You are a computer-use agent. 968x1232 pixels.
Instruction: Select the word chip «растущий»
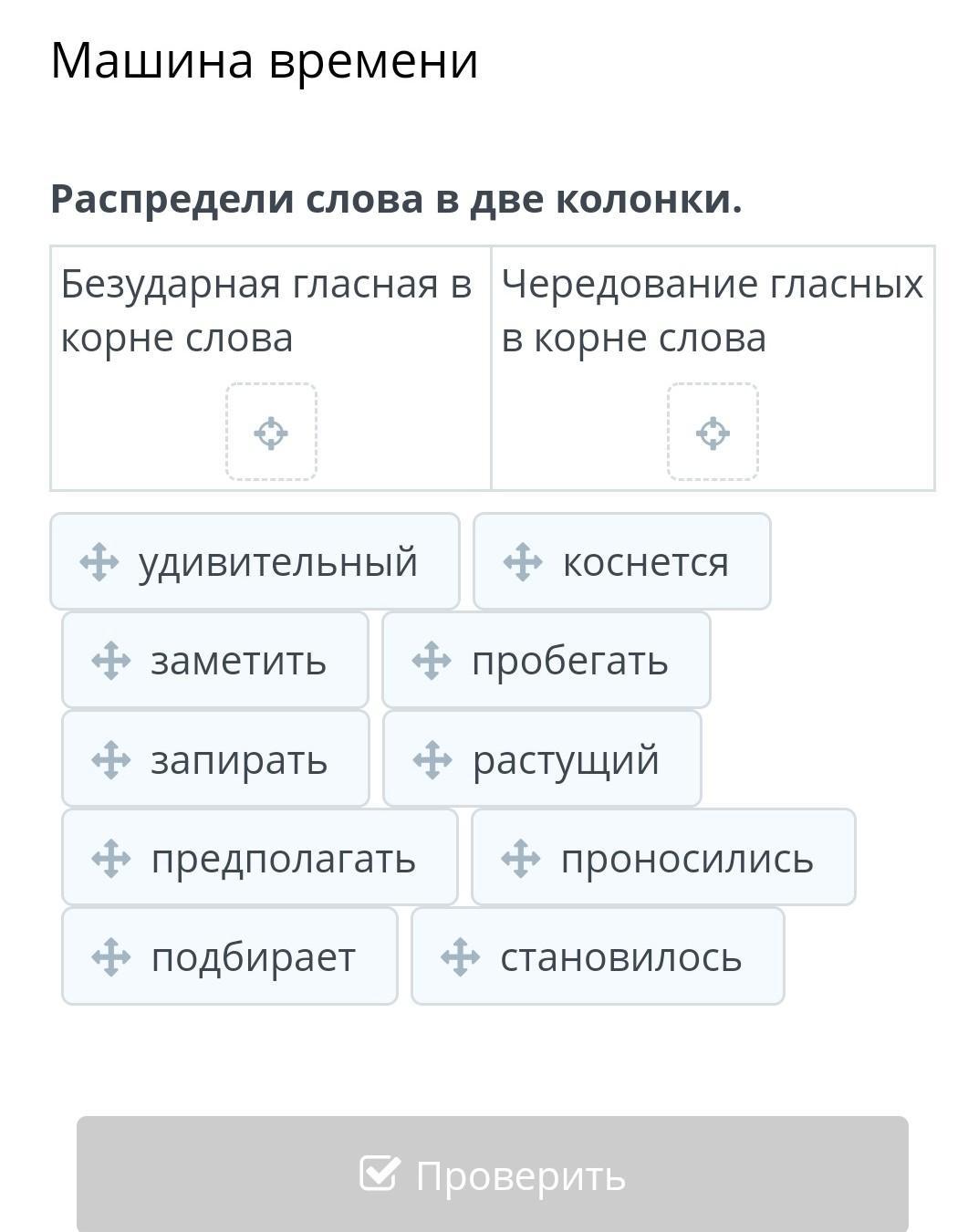(x=542, y=758)
